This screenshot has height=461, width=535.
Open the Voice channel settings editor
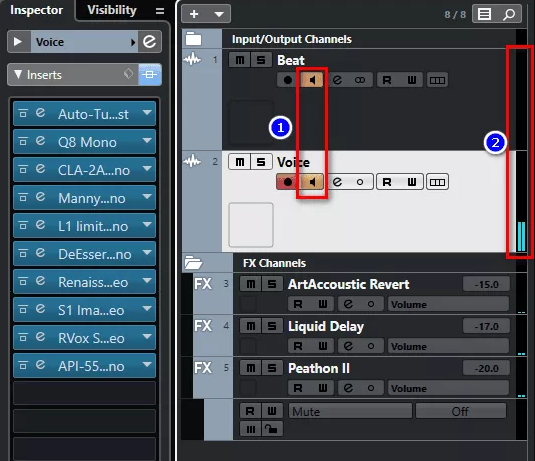click(149, 42)
